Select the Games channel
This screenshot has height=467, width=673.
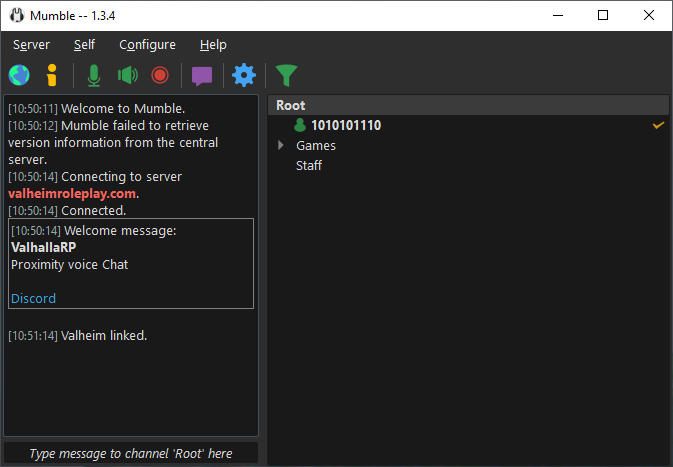[x=316, y=146]
